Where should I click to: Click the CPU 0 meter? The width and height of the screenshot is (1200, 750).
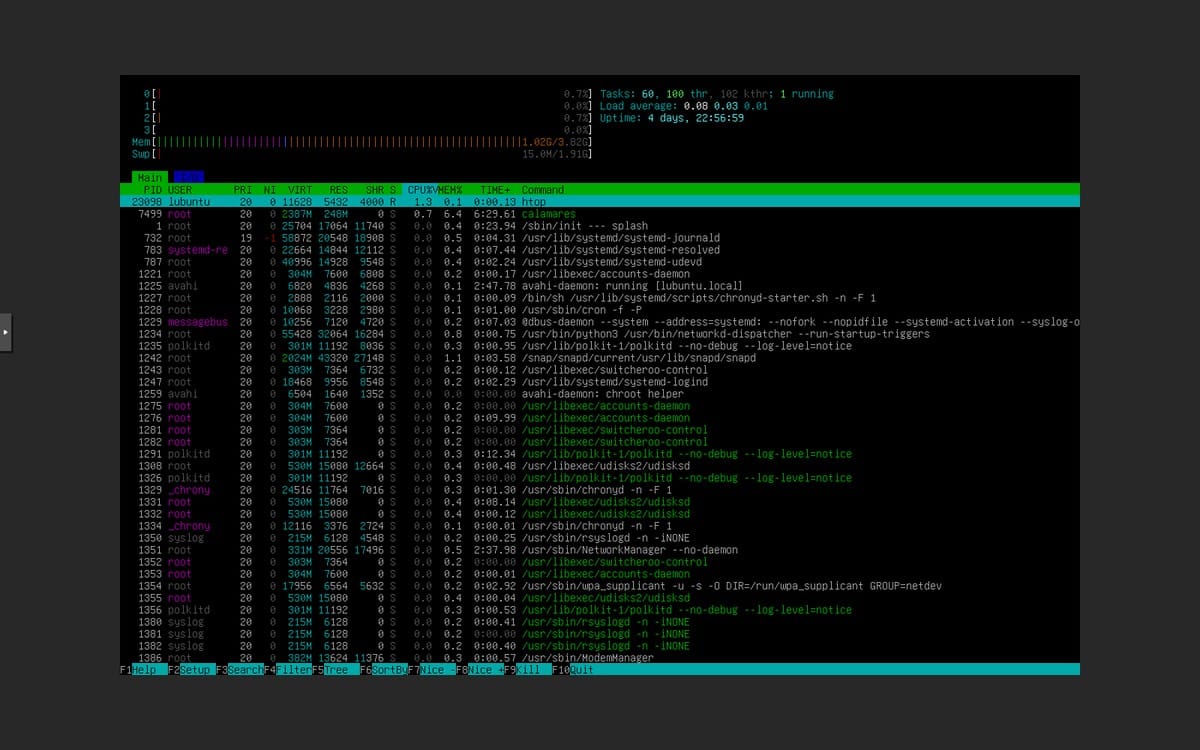(367, 94)
